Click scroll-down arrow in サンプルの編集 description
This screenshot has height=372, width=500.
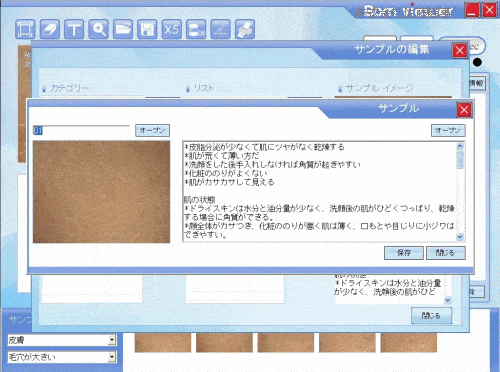click(448, 300)
